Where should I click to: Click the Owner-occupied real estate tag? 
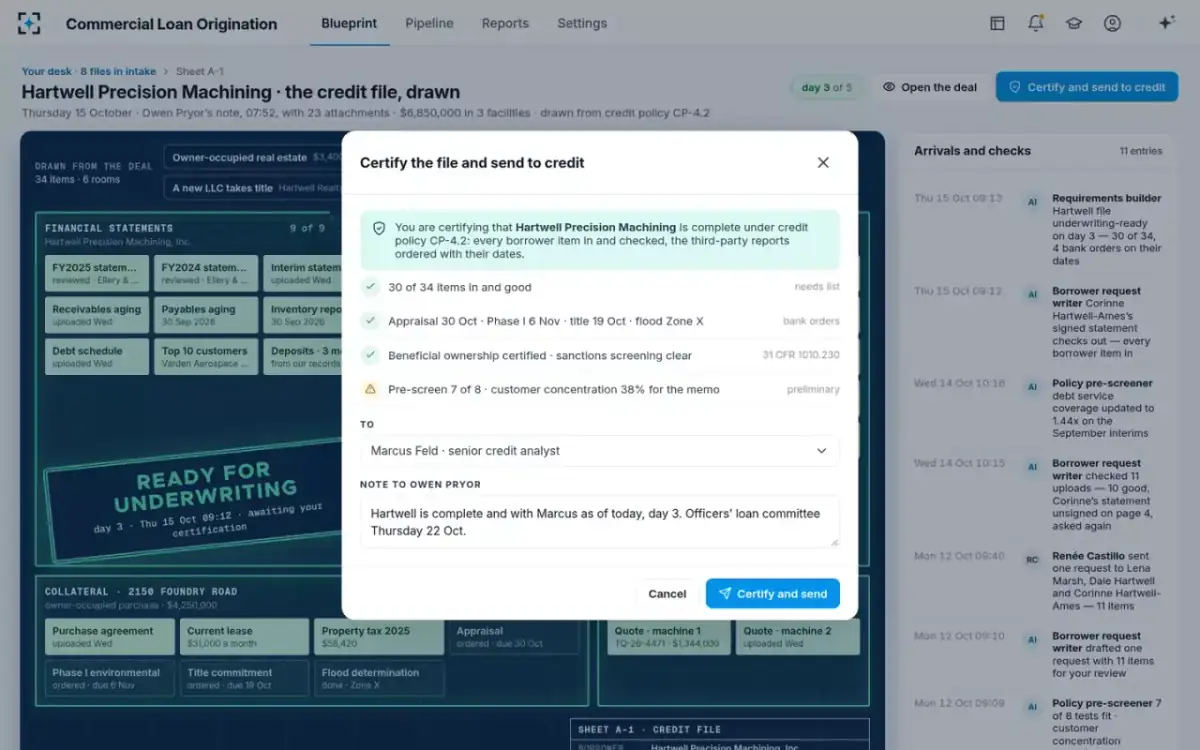pyautogui.click(x=253, y=157)
